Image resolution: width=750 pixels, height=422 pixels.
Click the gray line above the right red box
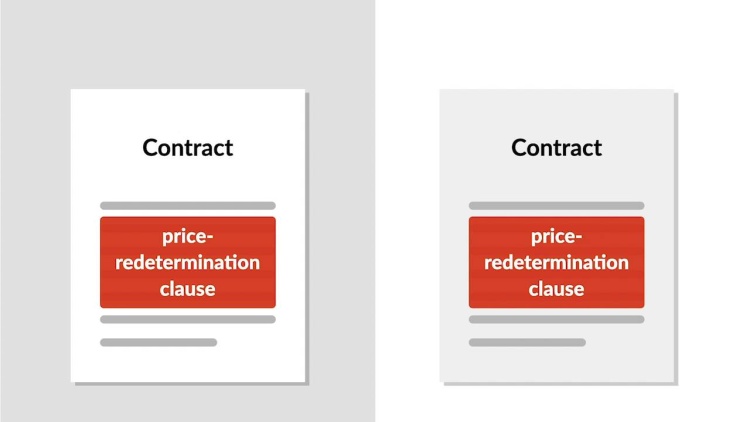[556, 206]
